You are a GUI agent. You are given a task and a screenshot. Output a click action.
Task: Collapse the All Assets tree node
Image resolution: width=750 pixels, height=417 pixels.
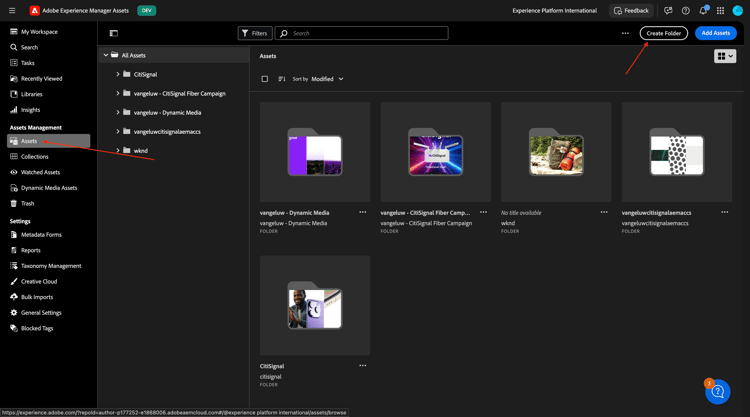click(106, 56)
